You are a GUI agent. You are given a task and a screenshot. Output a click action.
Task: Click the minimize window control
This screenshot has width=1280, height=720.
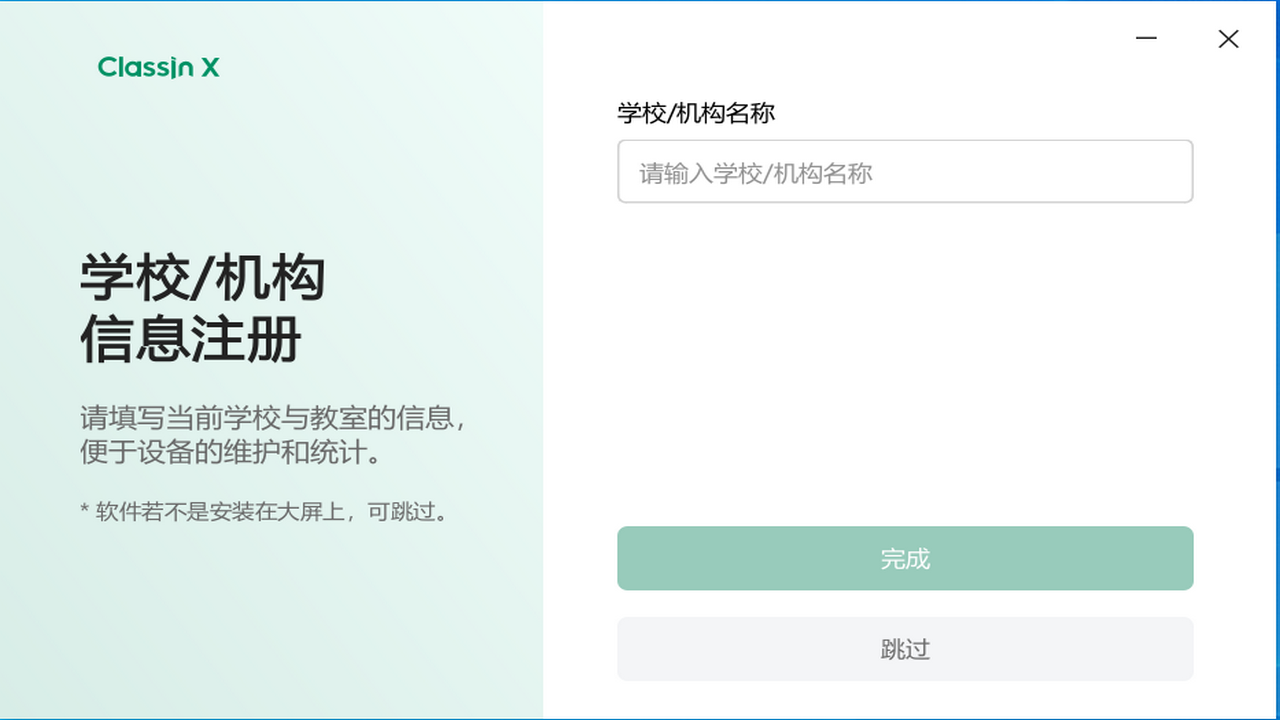tap(1146, 39)
